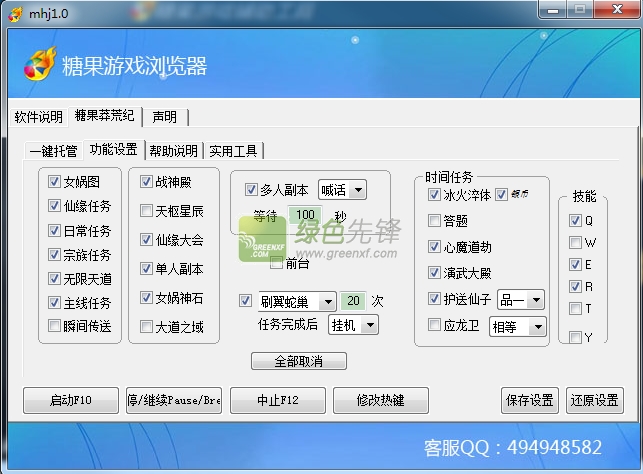Uncheck skill Q checkbox

(x=575, y=221)
